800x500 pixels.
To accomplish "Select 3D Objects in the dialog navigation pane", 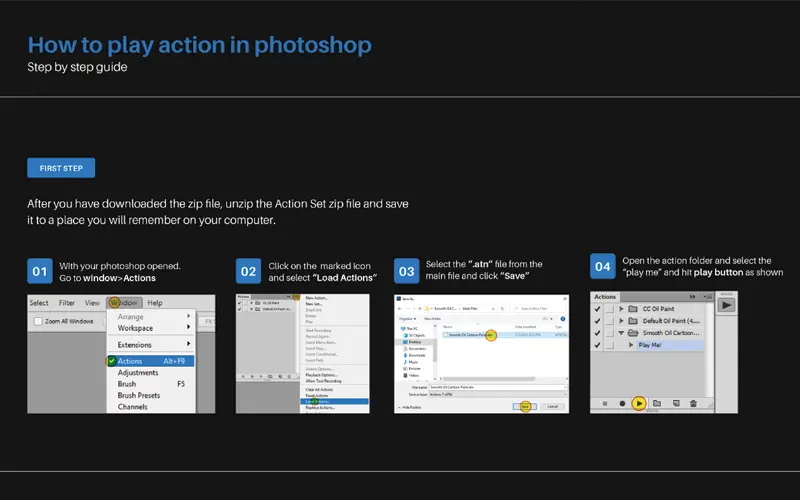I will pos(414,335).
